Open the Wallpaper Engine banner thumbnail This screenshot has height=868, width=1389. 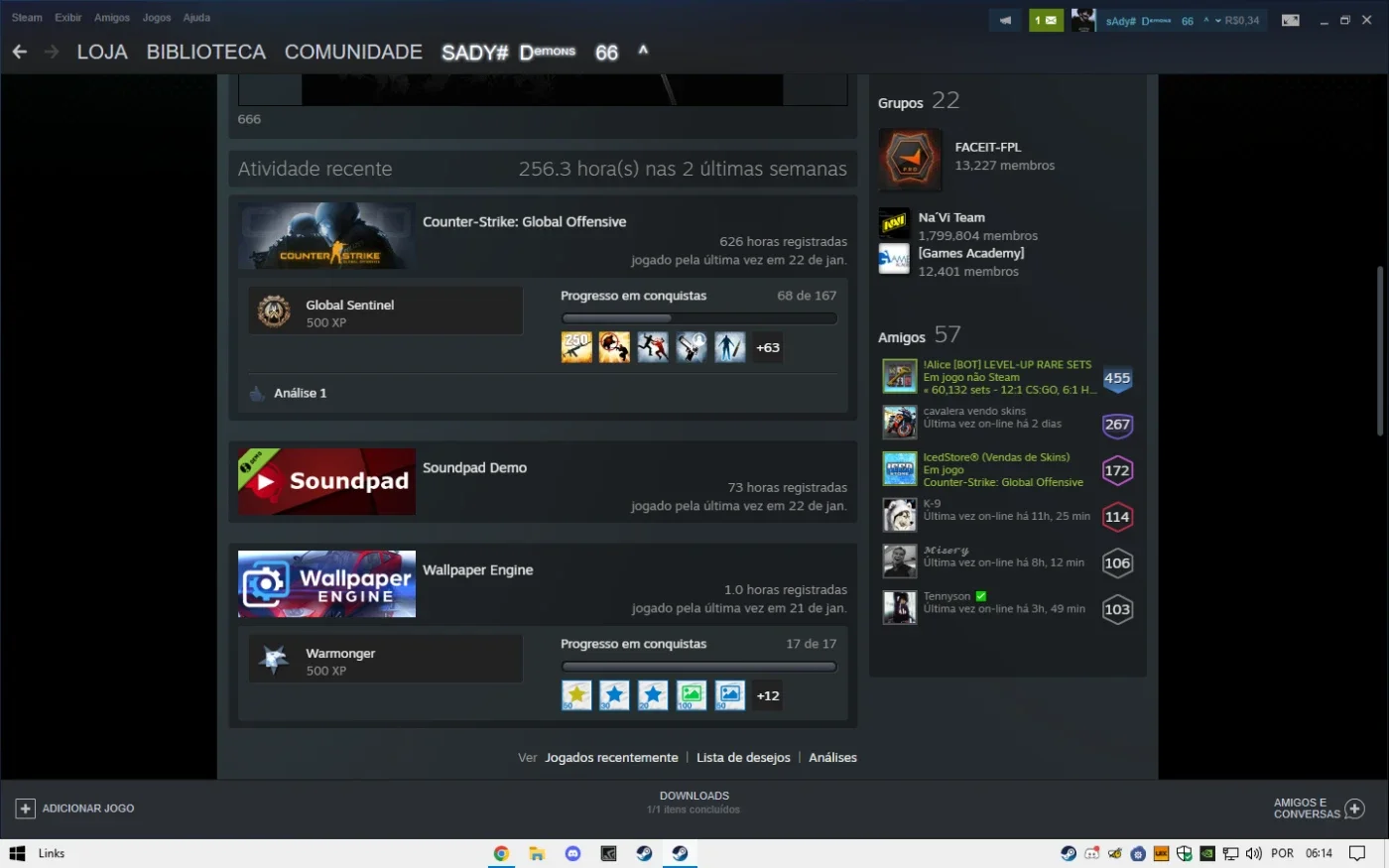click(x=326, y=583)
